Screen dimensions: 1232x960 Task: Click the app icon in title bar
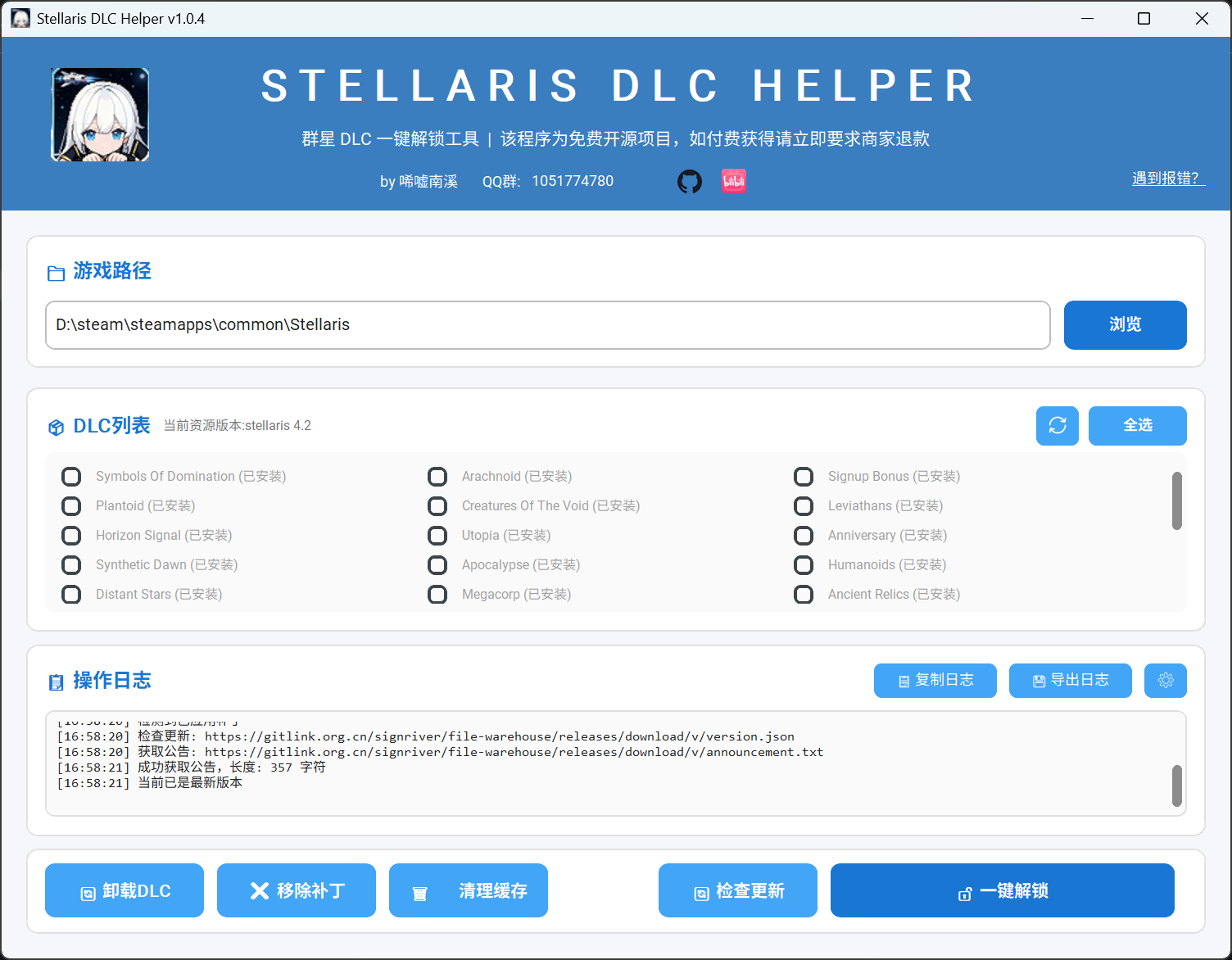(20, 18)
